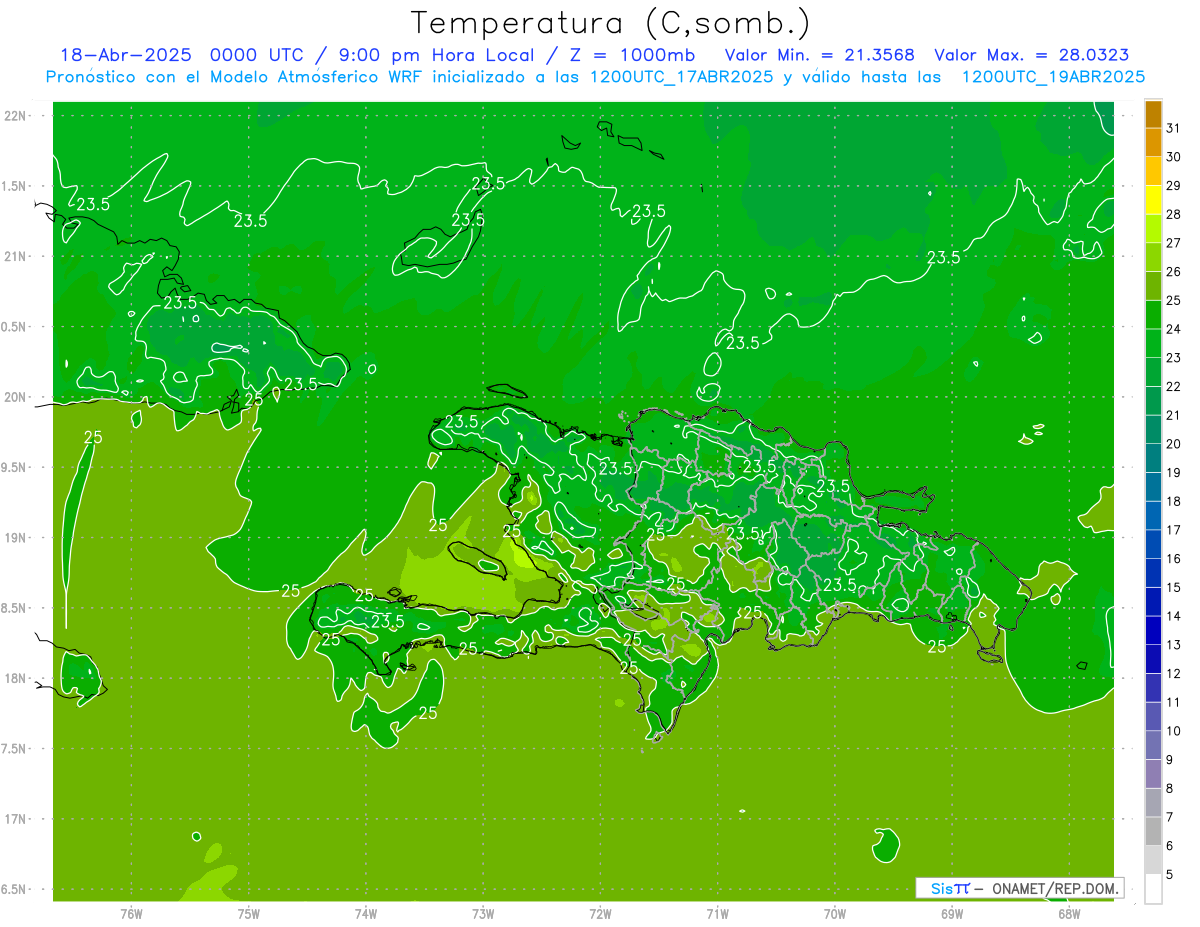Image resolution: width=1200 pixels, height=927 pixels.
Task: Click legend value 8
Action: [x=1170, y=788]
